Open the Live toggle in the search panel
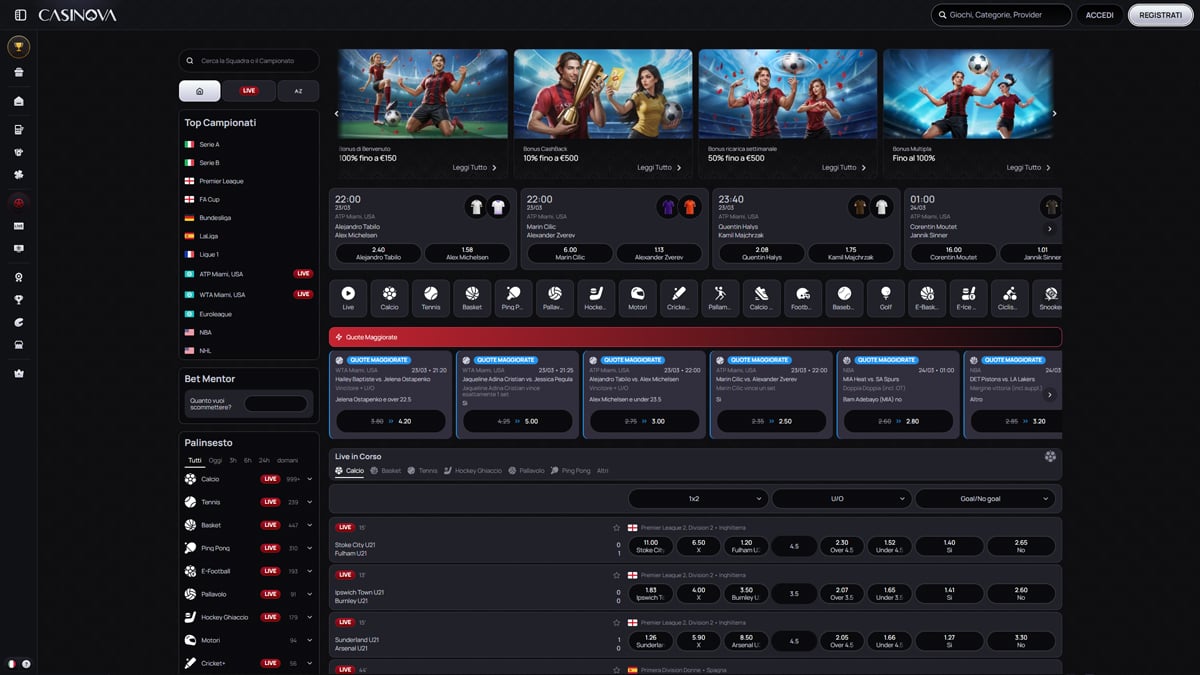1200x675 pixels. 247,90
